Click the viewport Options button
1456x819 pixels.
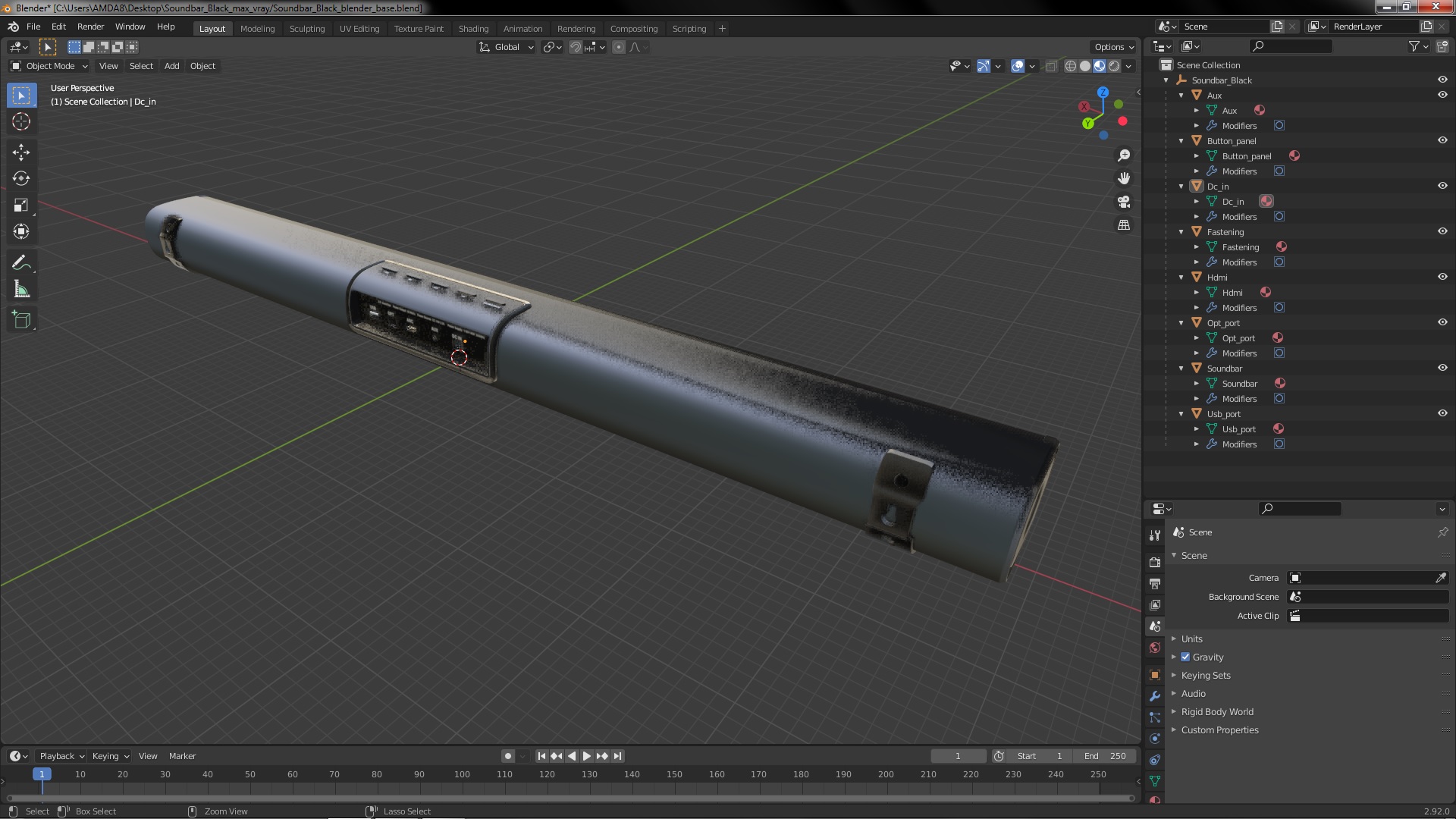[1113, 47]
